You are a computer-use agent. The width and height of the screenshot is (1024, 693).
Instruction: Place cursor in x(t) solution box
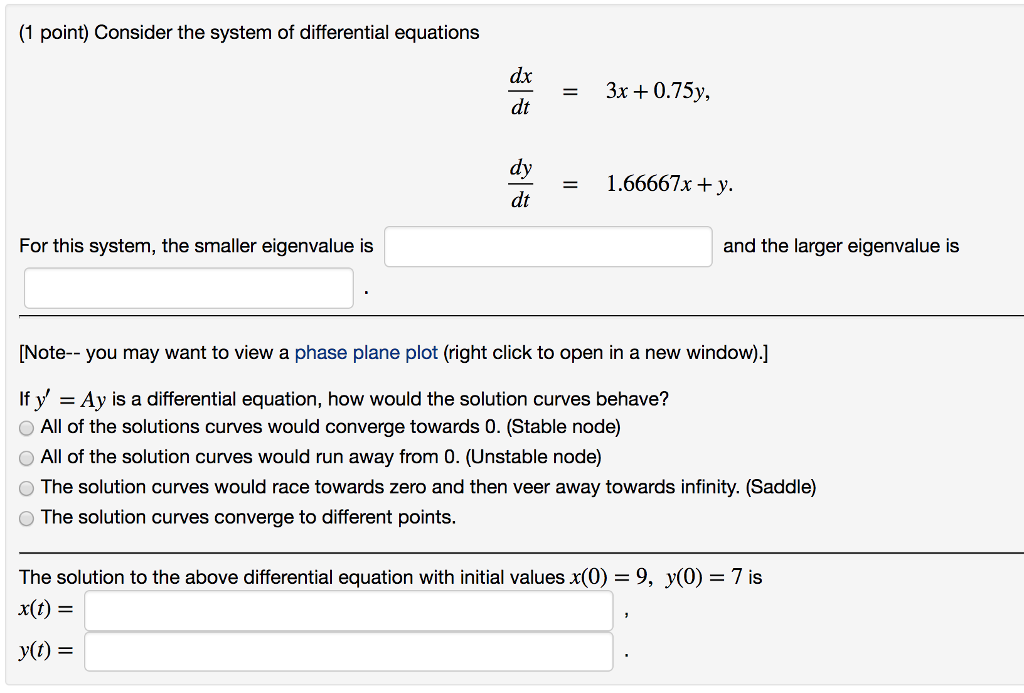coord(349,610)
